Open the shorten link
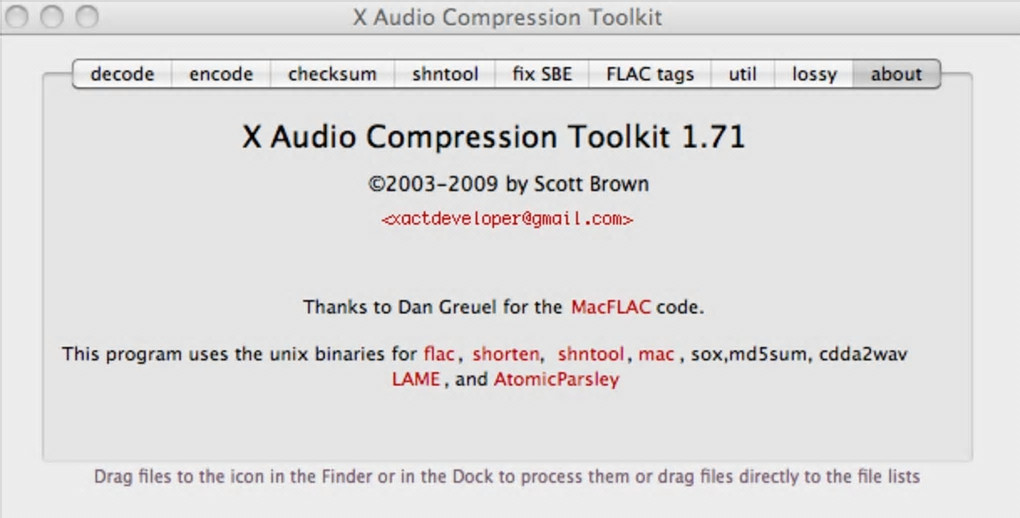The width and height of the screenshot is (1020, 518). click(506, 354)
